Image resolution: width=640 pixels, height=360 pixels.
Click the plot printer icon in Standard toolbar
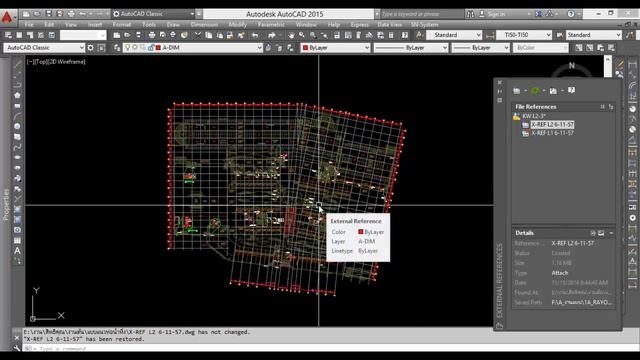tap(152, 35)
